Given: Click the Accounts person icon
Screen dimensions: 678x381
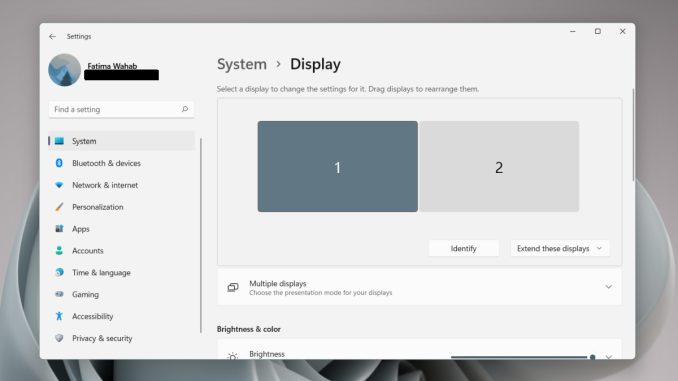Looking at the screenshot, I should pyautogui.click(x=59, y=251).
